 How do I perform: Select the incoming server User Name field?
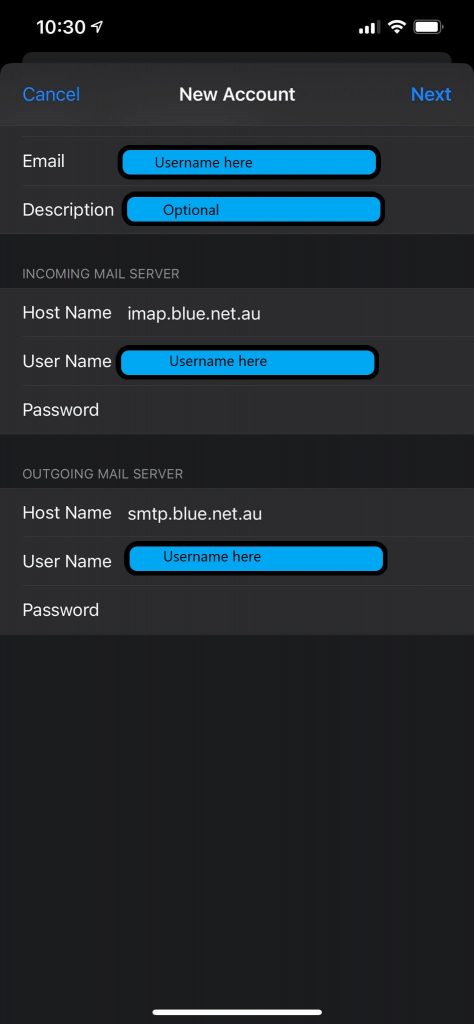[247, 362]
